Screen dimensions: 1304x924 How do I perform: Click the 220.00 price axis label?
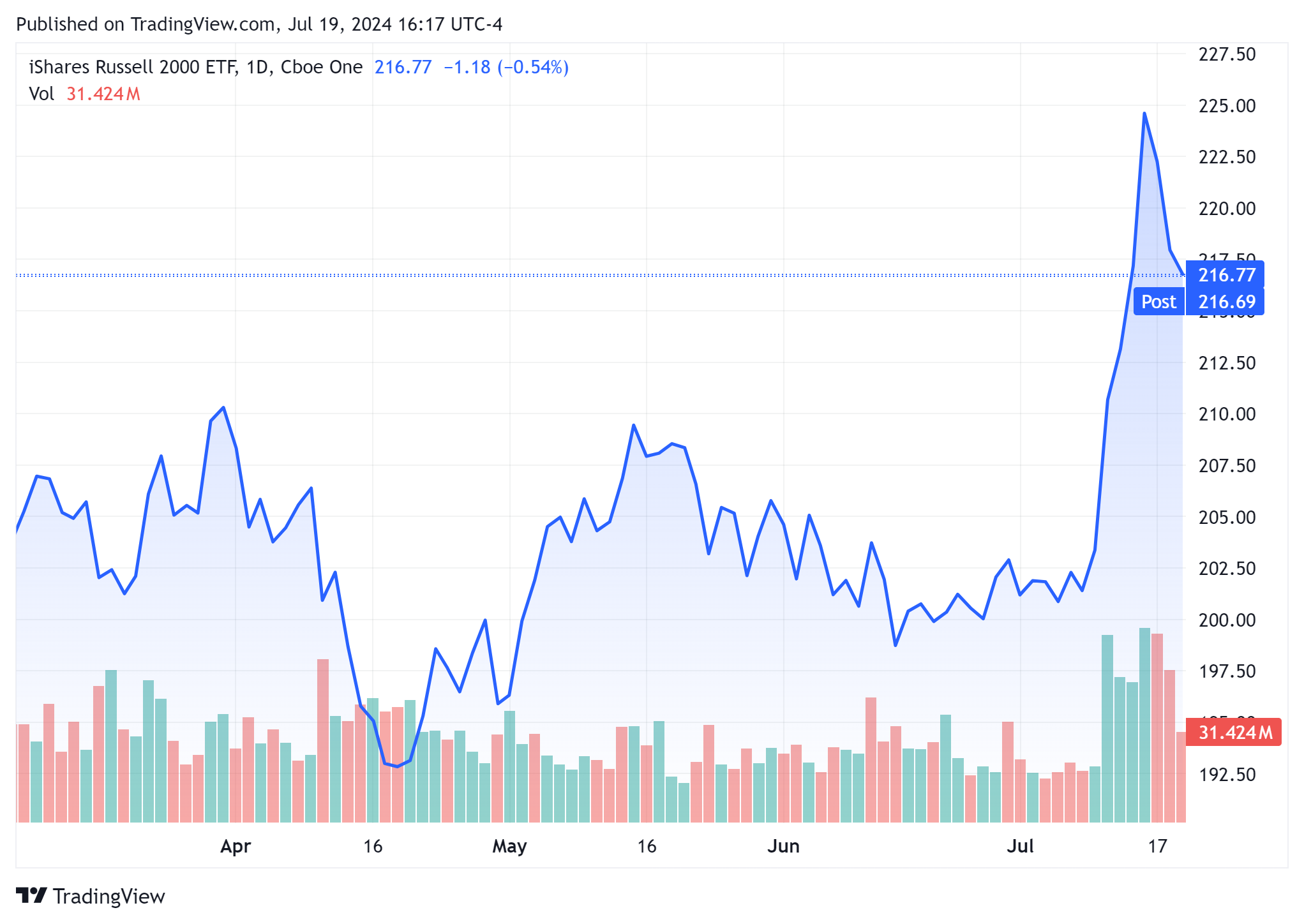(x=1227, y=209)
